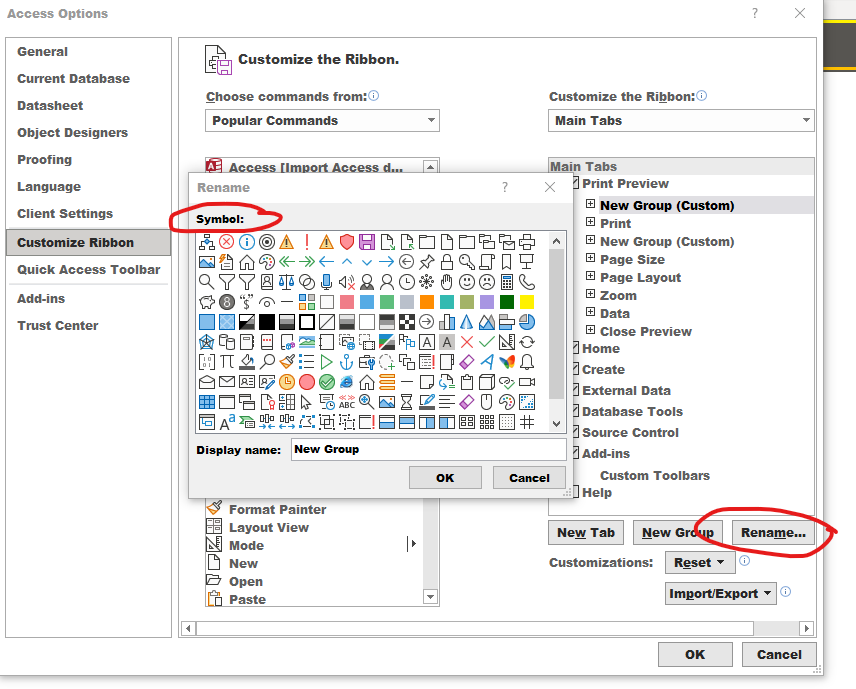Select the red shield symbol
This screenshot has height=689, width=856.
pyautogui.click(x=347, y=241)
